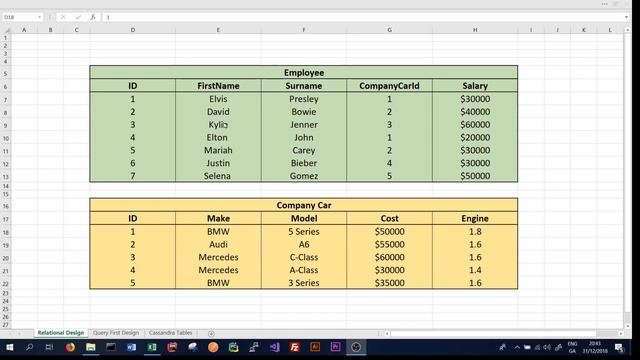Click the FirstName header cell
This screenshot has width=640, height=360.
(x=218, y=86)
